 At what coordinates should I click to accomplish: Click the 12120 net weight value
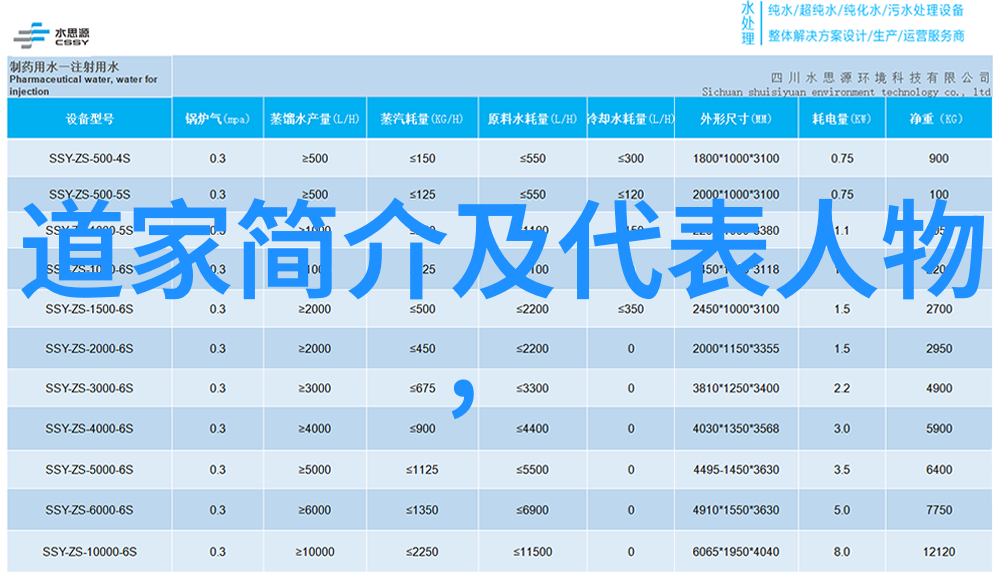pyautogui.click(x=938, y=551)
